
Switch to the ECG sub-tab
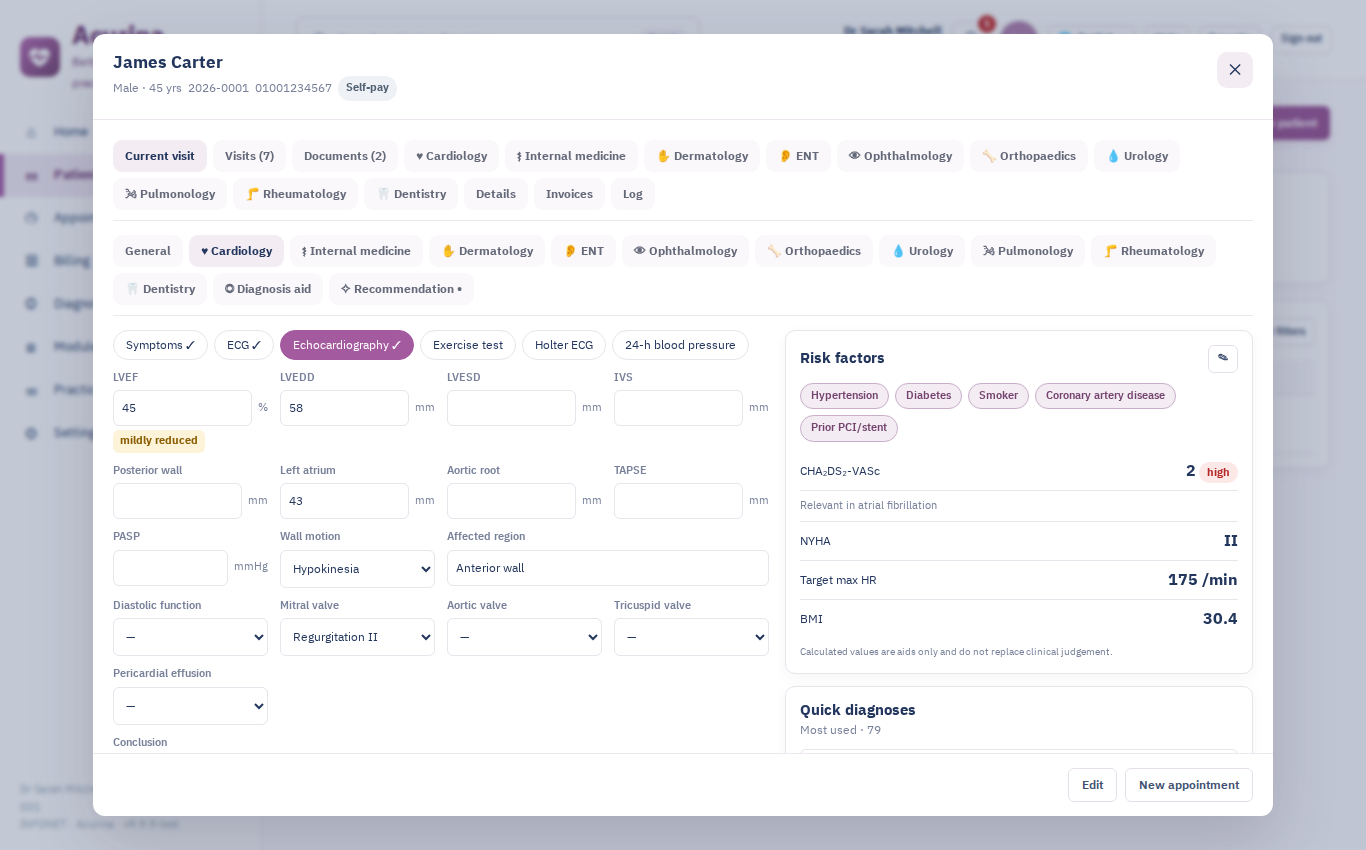[244, 345]
